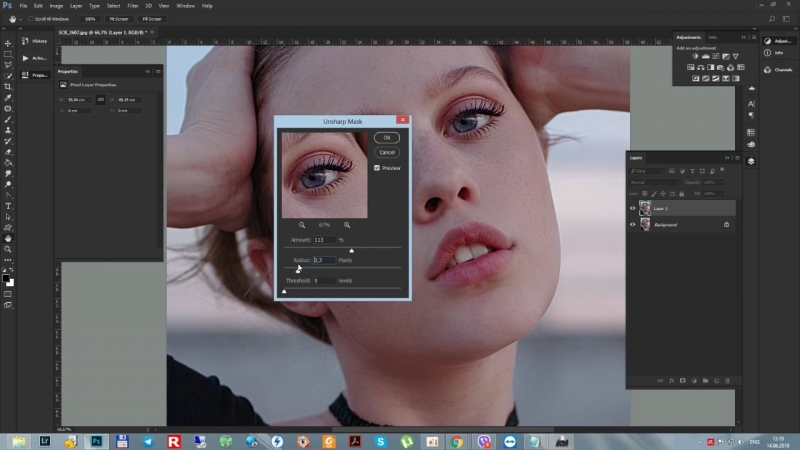Click OK in Unsharp Mask dialog
The width and height of the screenshot is (800, 450).
point(386,137)
